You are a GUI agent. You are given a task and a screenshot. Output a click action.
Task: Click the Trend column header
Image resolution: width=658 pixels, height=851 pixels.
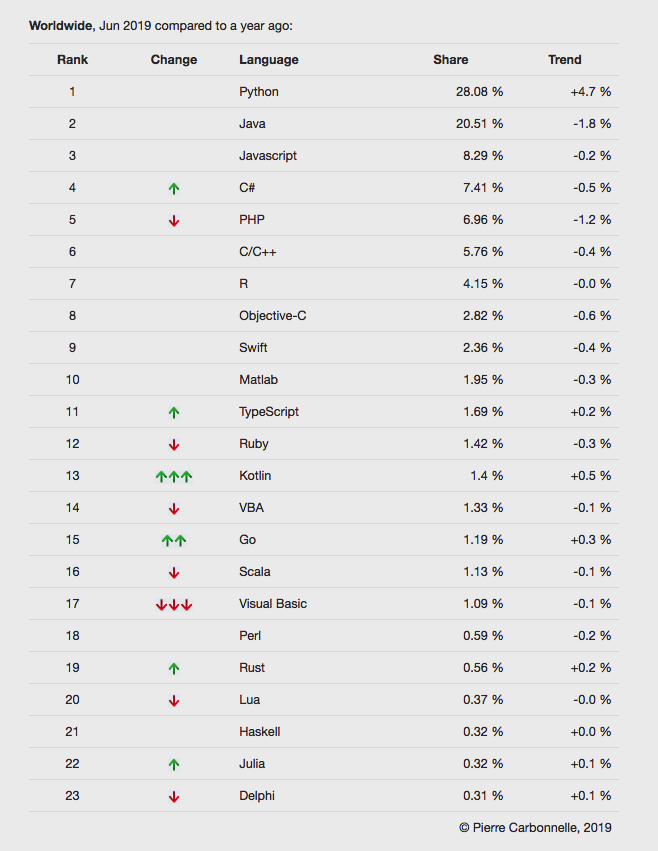565,60
